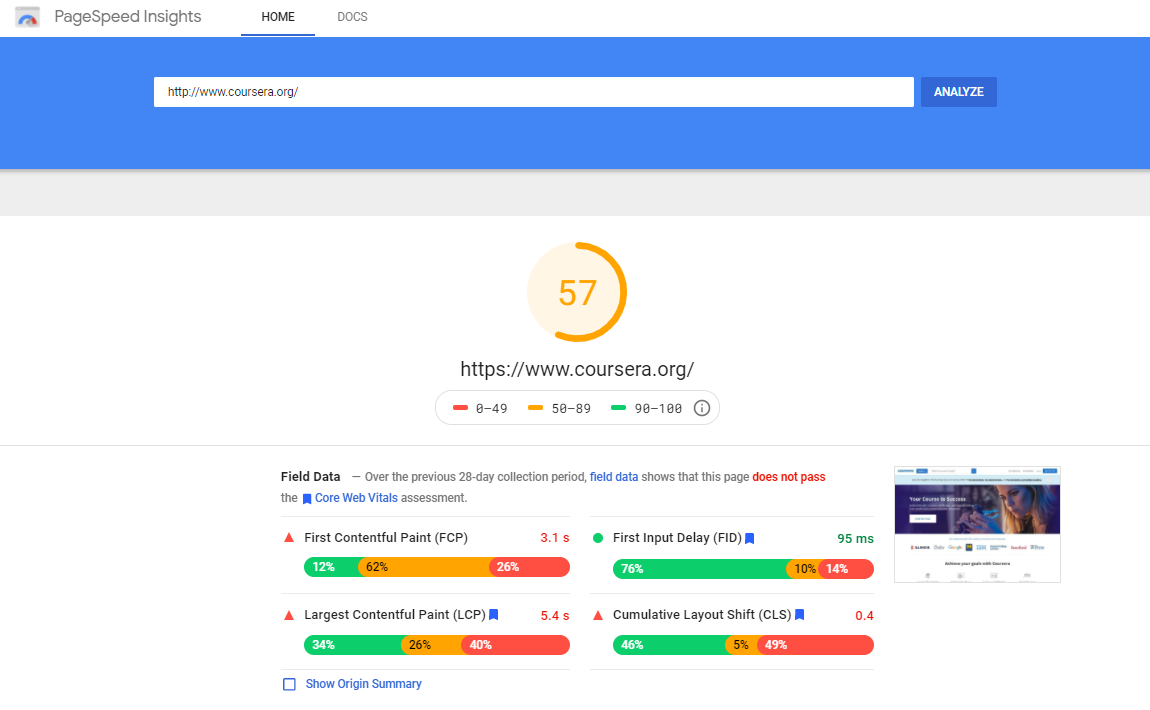Click the Largest Contentful Paint bookmark icon
The height and width of the screenshot is (710, 1150).
coord(494,615)
